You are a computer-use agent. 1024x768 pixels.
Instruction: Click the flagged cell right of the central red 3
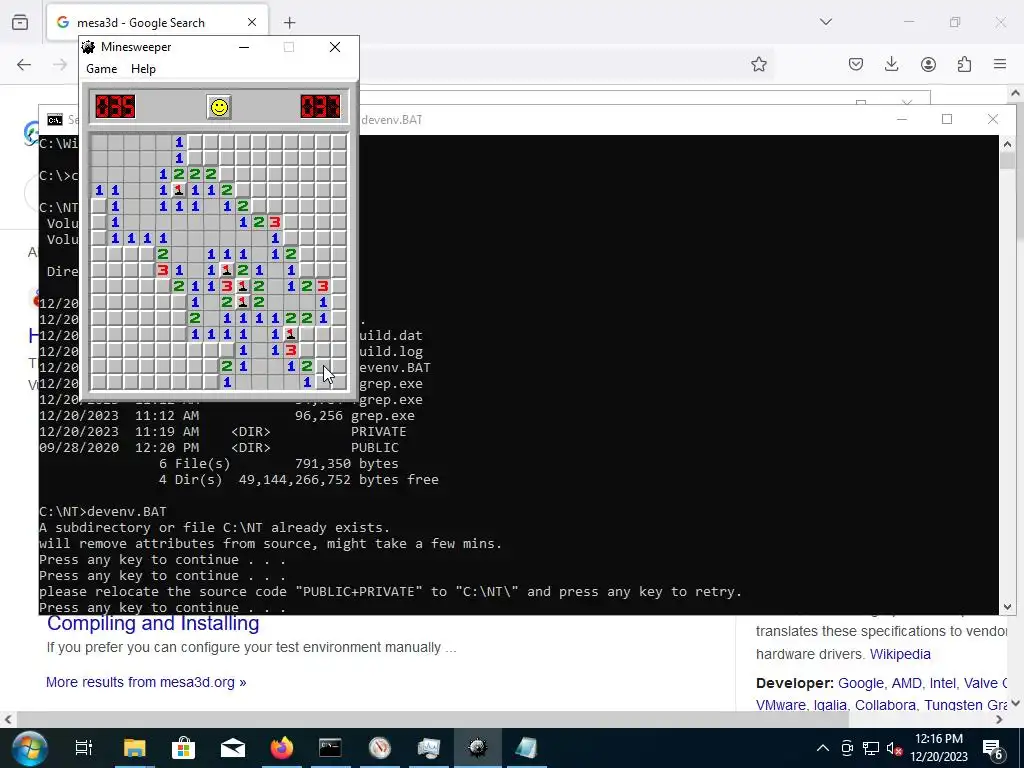243,286
